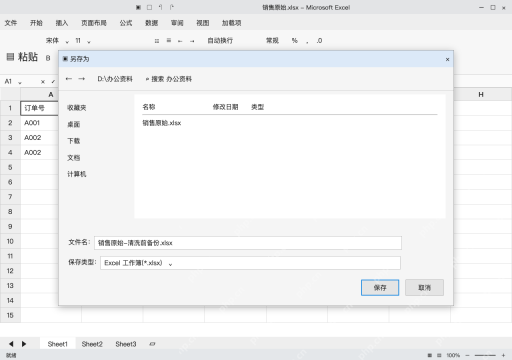Close the Save As (另存为) dialog
Screen dimensions: 512x360
(447, 59)
